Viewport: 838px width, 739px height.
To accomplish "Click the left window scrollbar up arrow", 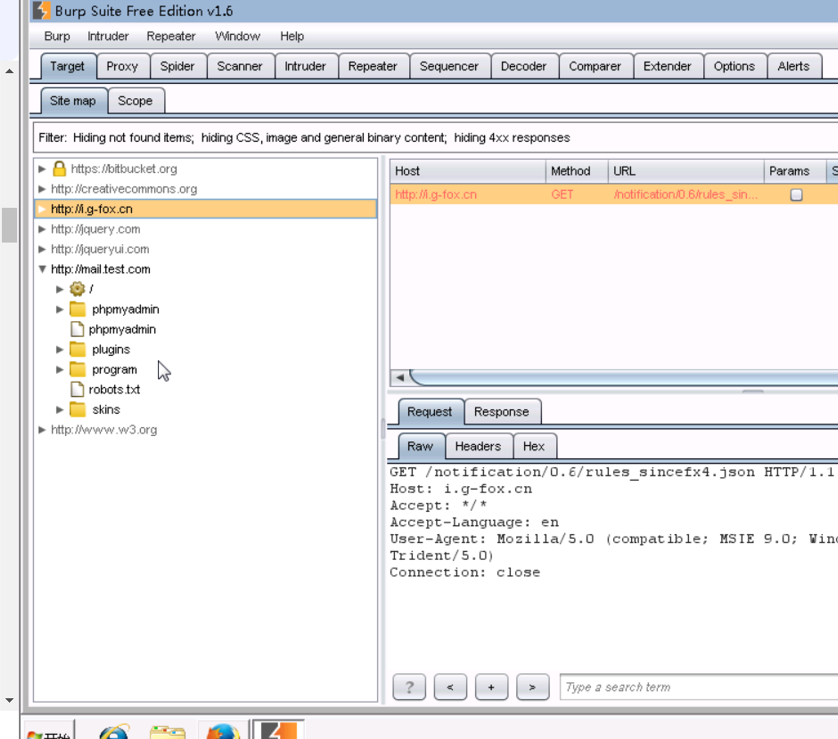I will (x=9, y=71).
